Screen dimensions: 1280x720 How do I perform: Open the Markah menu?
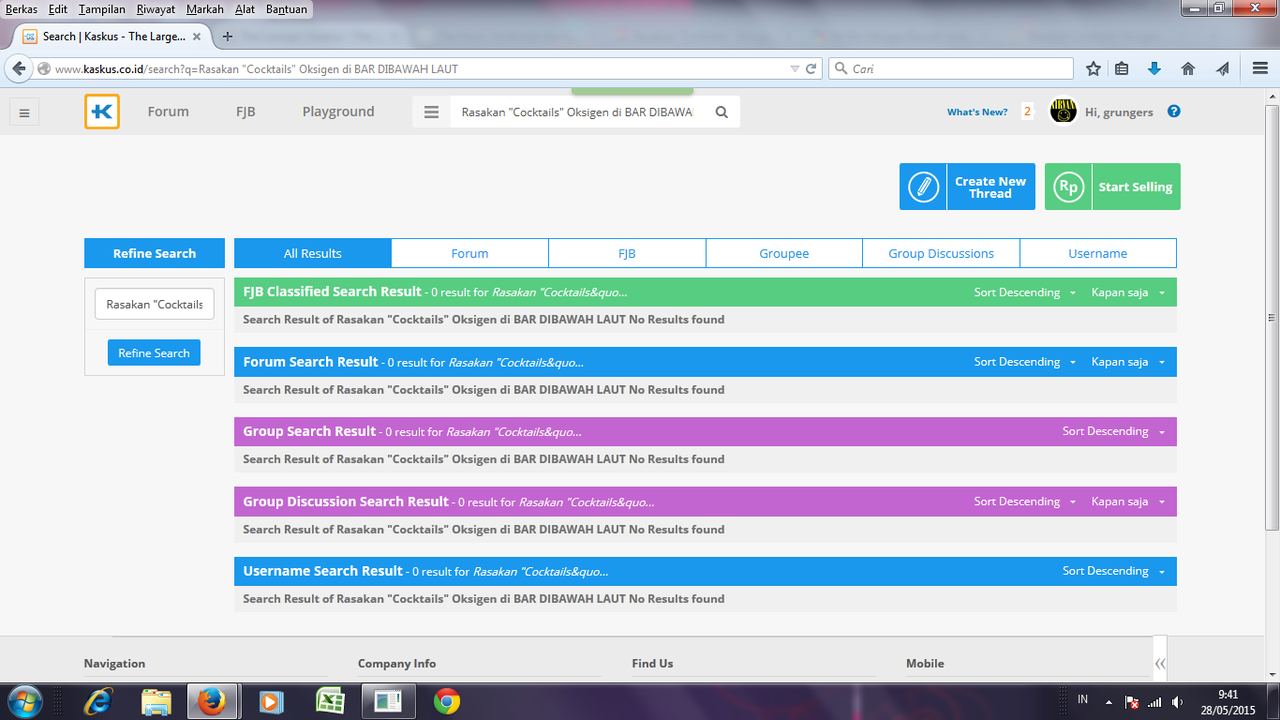(205, 9)
